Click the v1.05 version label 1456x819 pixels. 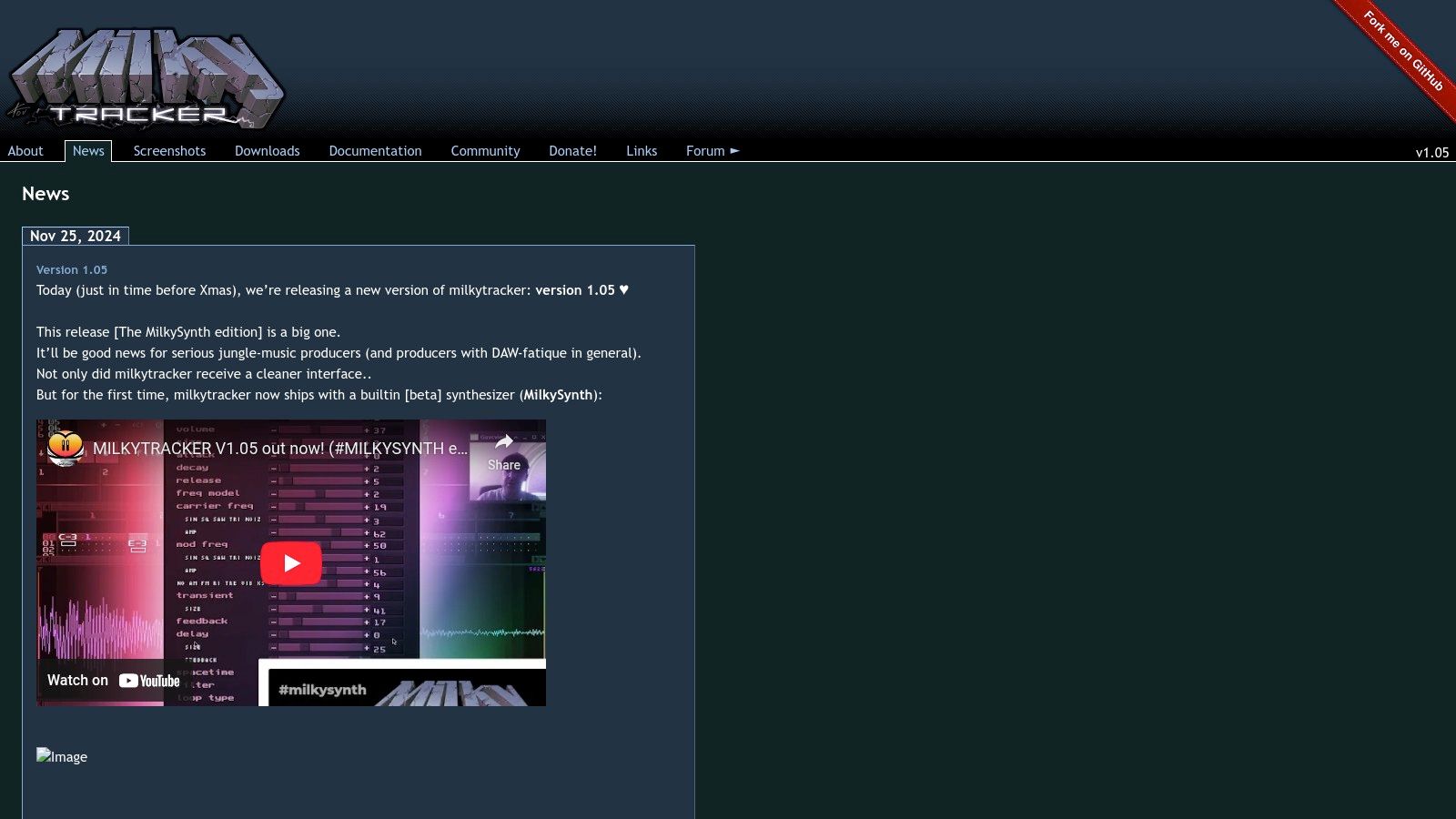point(1431,153)
